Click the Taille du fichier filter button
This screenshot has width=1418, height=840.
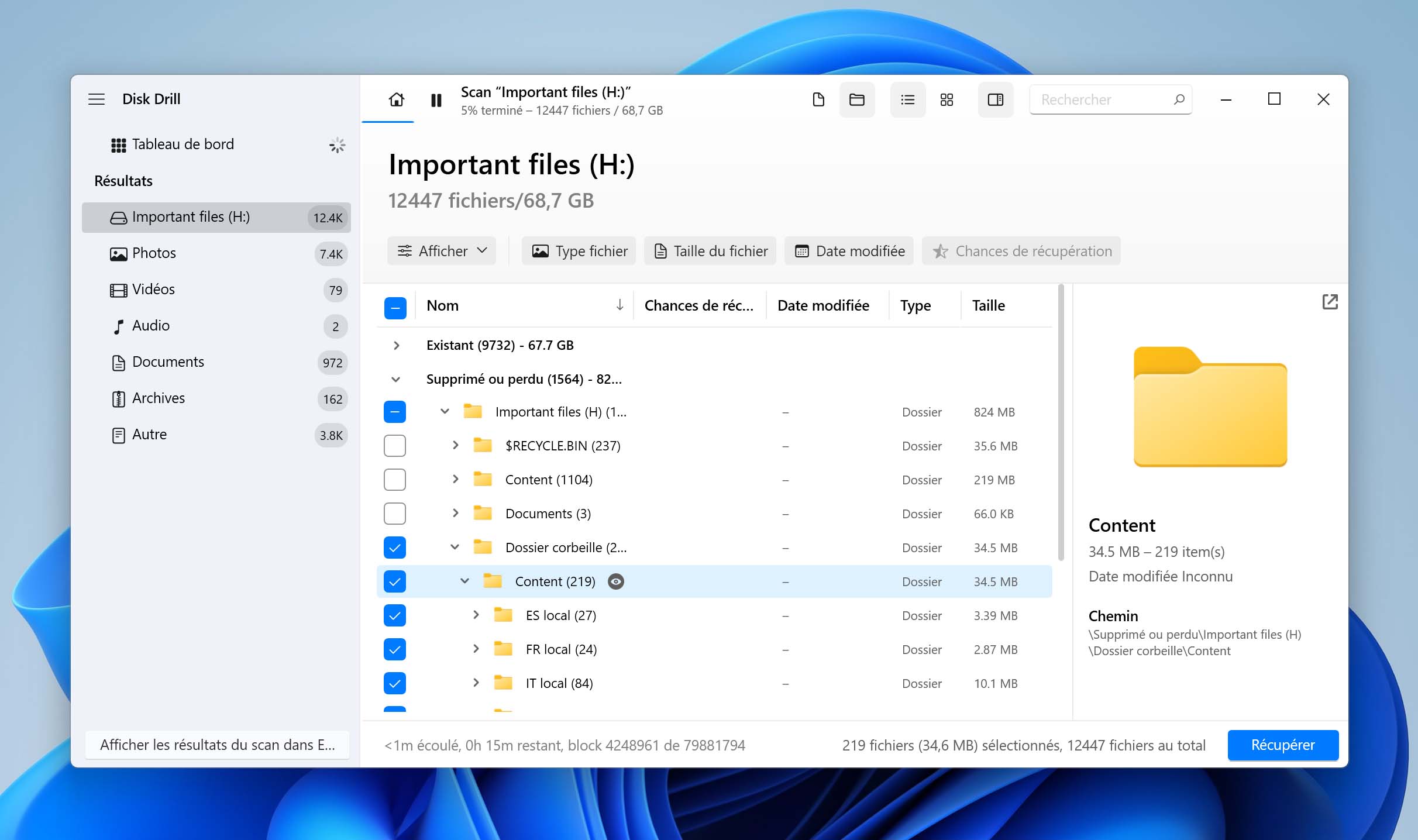[x=710, y=251]
